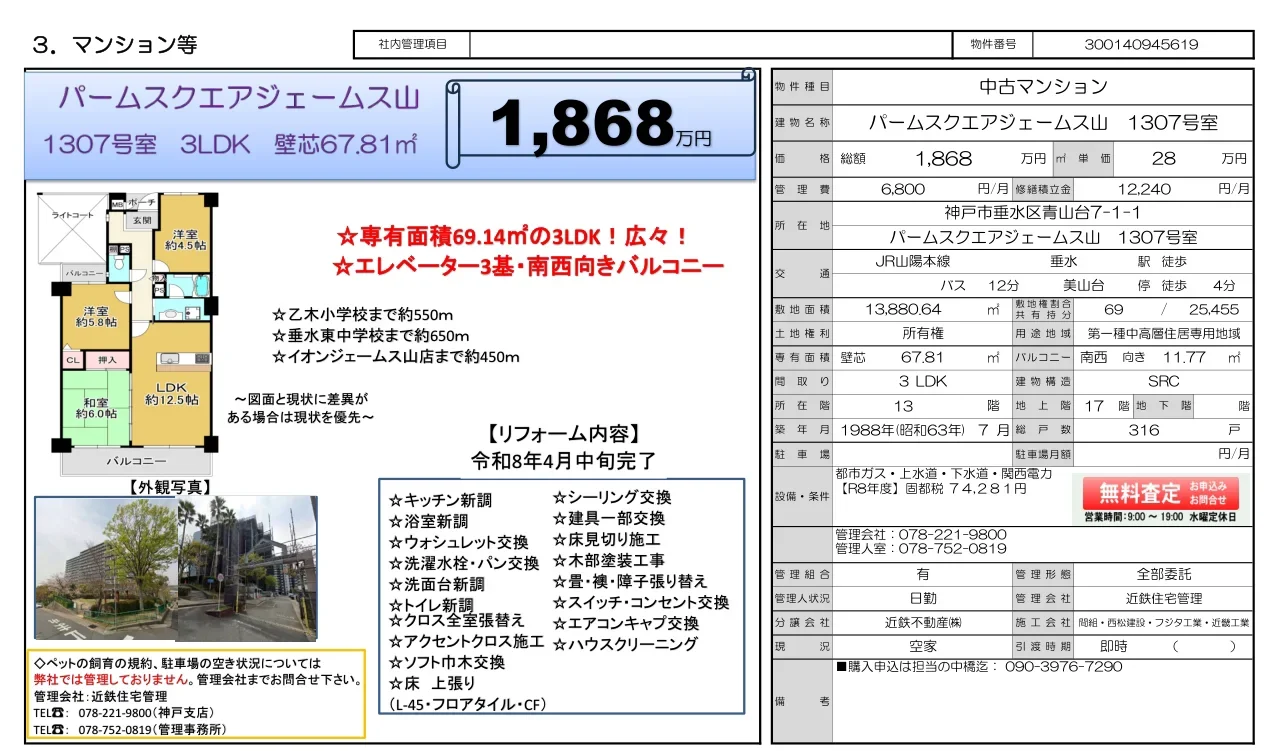Click the contact number 090-3976-7290
1280x751 pixels.
pyautogui.click(x=1062, y=666)
